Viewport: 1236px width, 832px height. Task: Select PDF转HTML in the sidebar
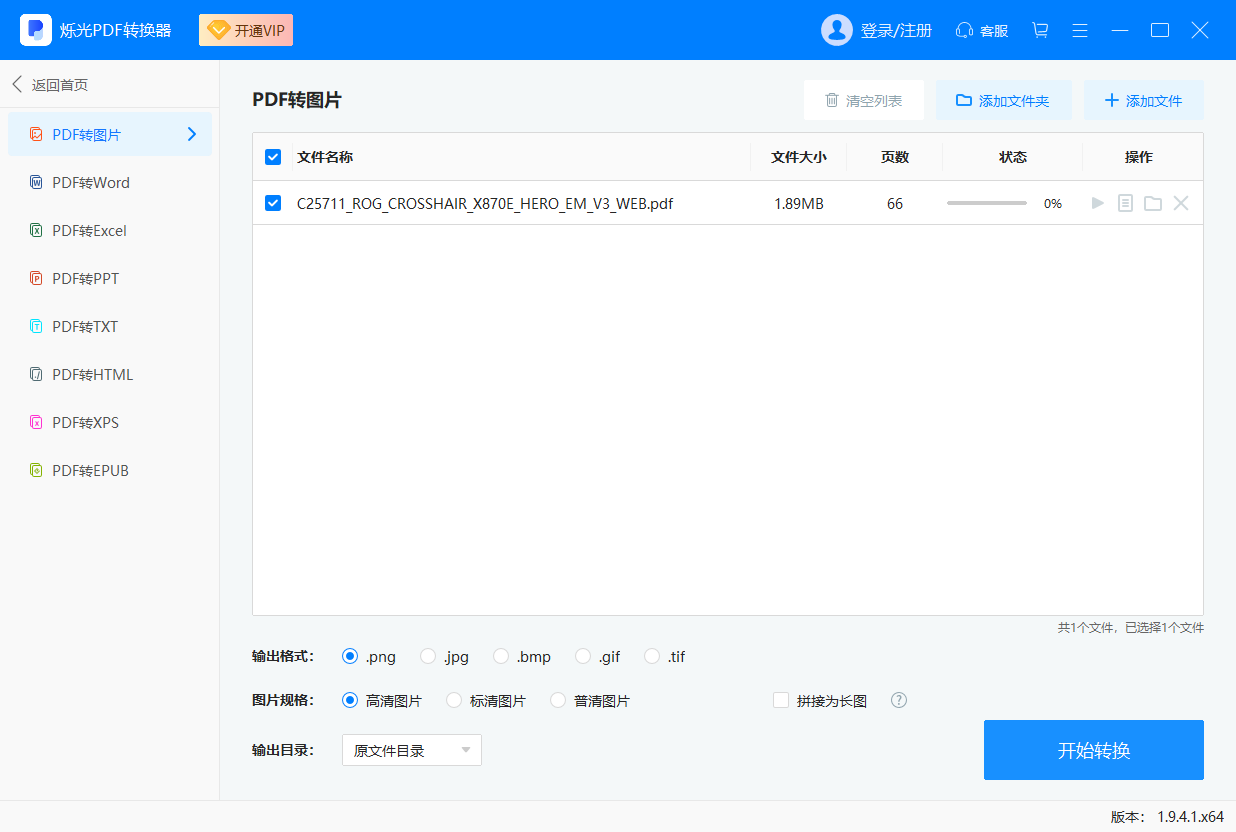click(x=110, y=374)
